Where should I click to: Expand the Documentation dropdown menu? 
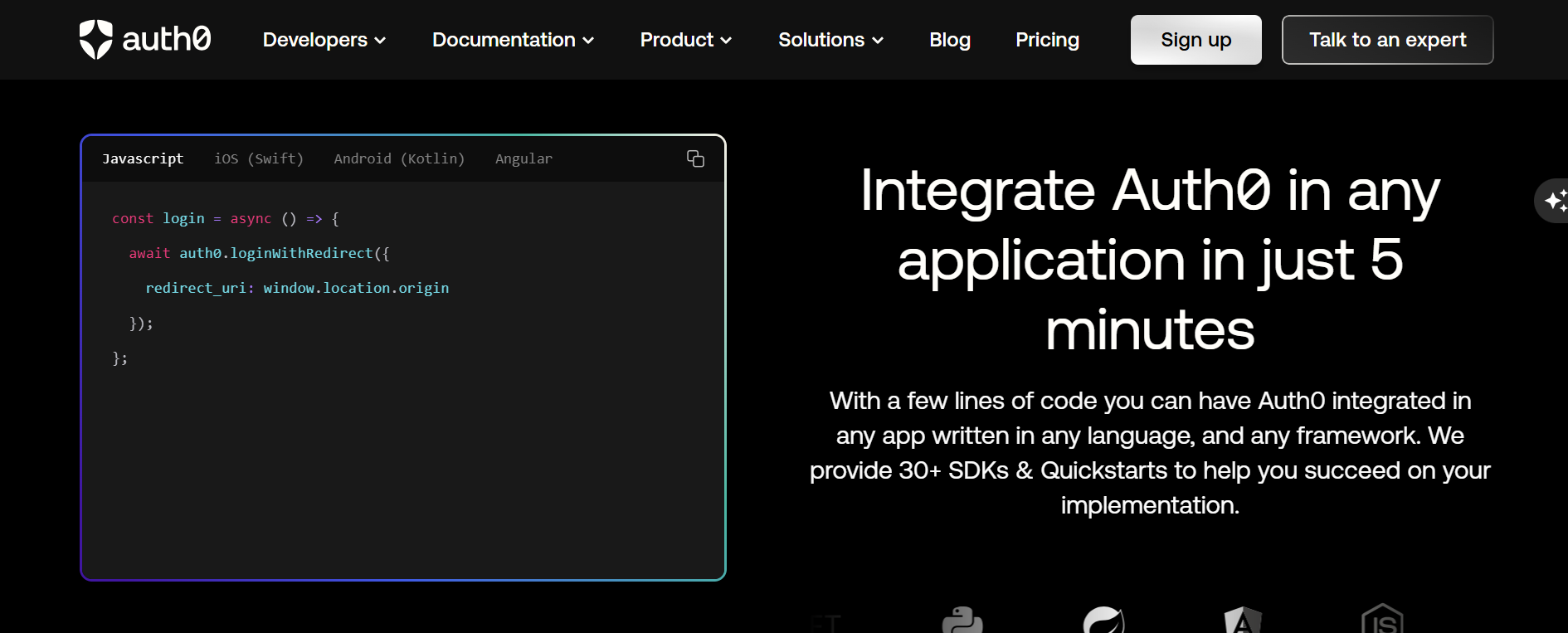513,40
